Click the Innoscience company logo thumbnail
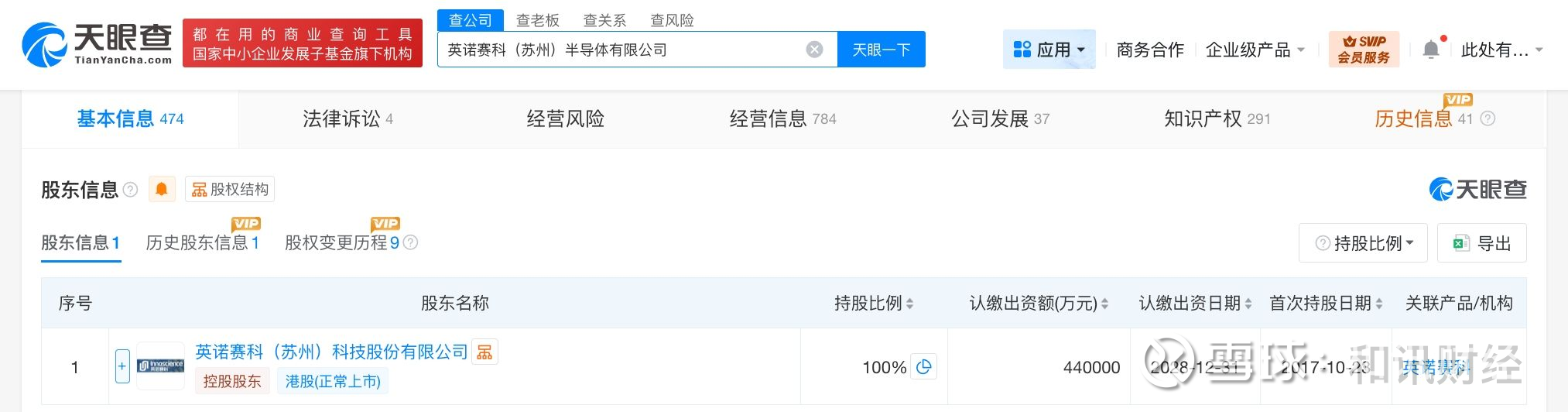This screenshot has height=412, width=1568. (x=161, y=366)
